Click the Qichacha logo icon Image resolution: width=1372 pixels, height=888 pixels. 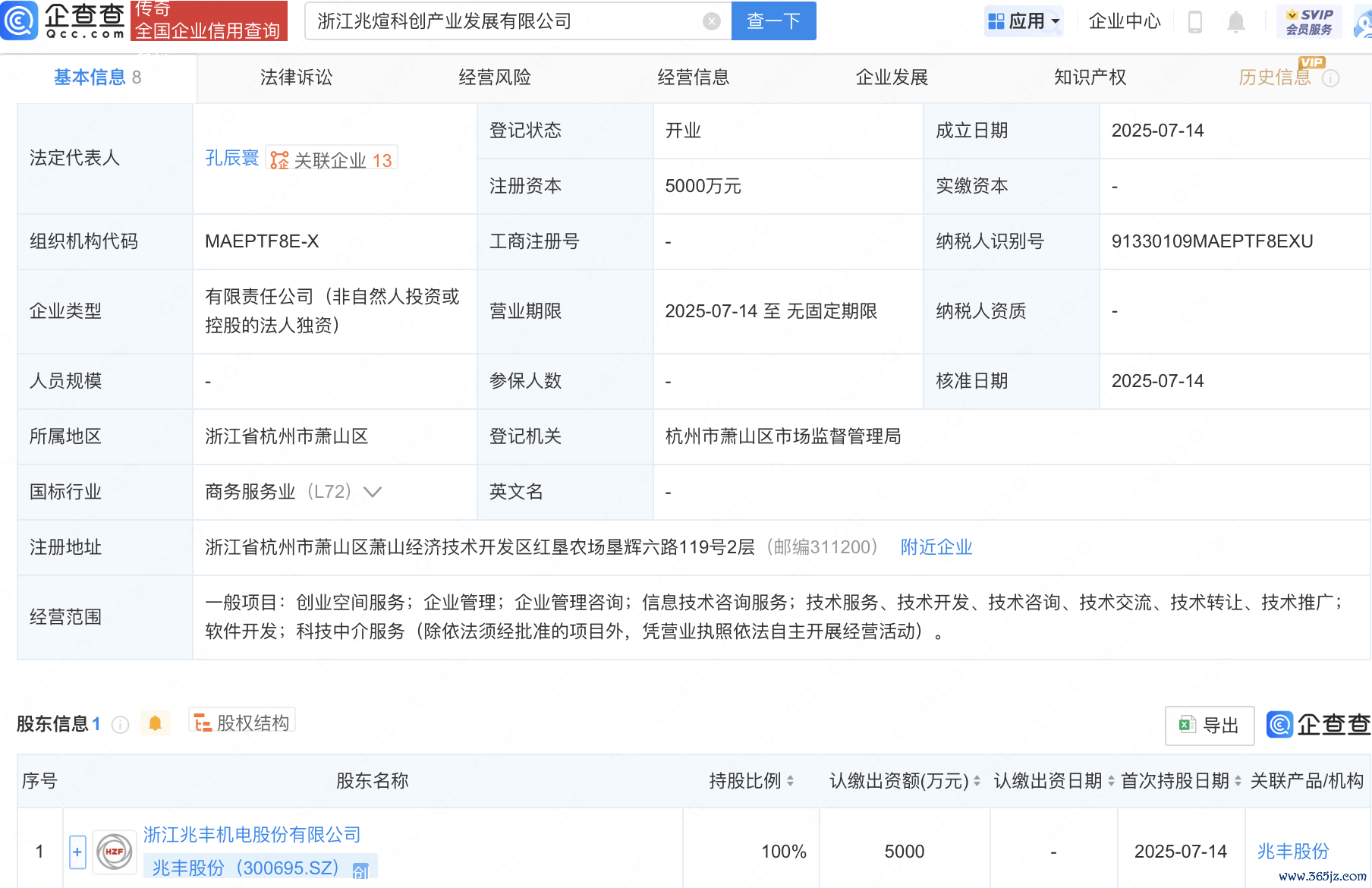click(19, 20)
